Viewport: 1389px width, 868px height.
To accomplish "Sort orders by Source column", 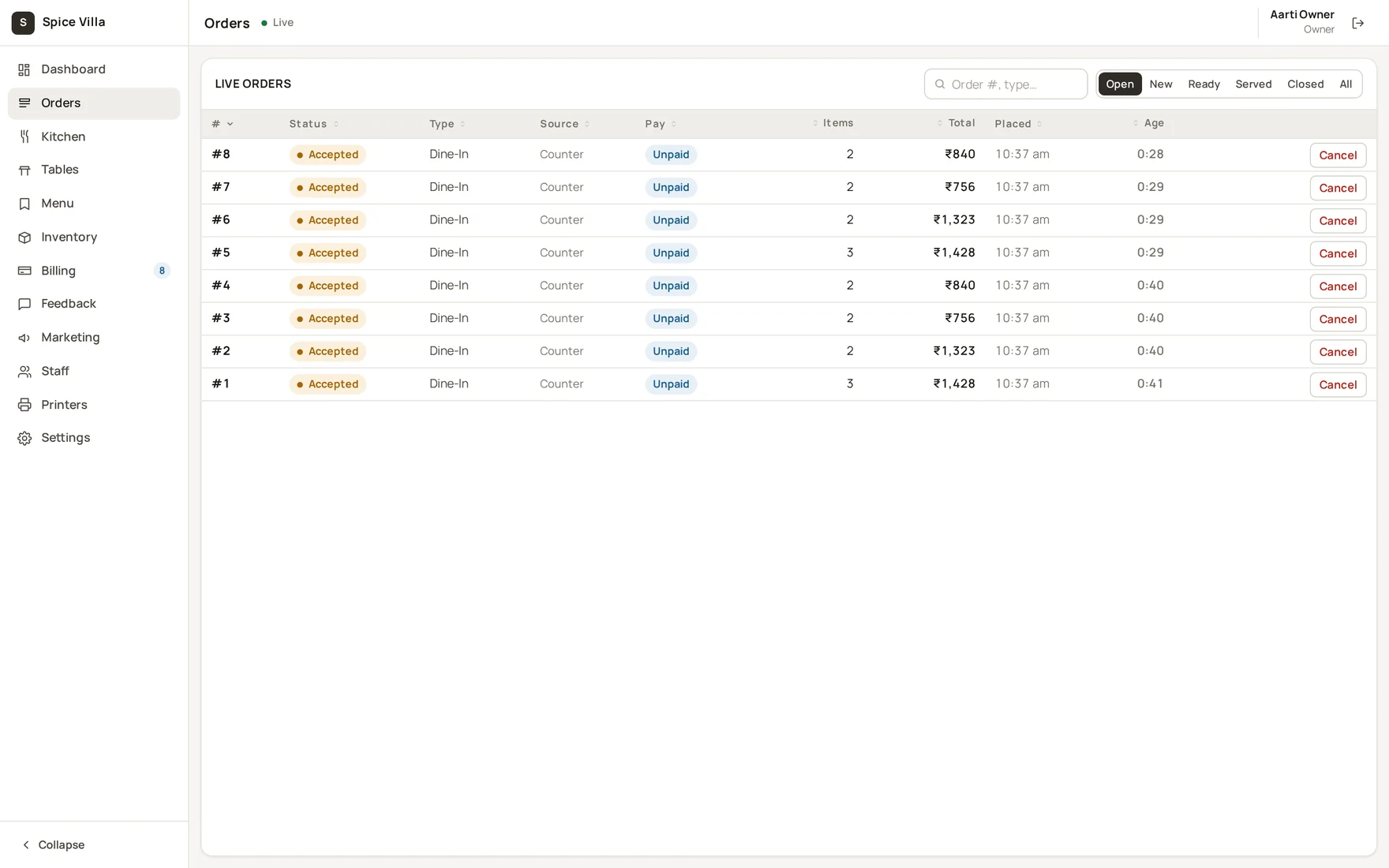I will click(x=564, y=124).
